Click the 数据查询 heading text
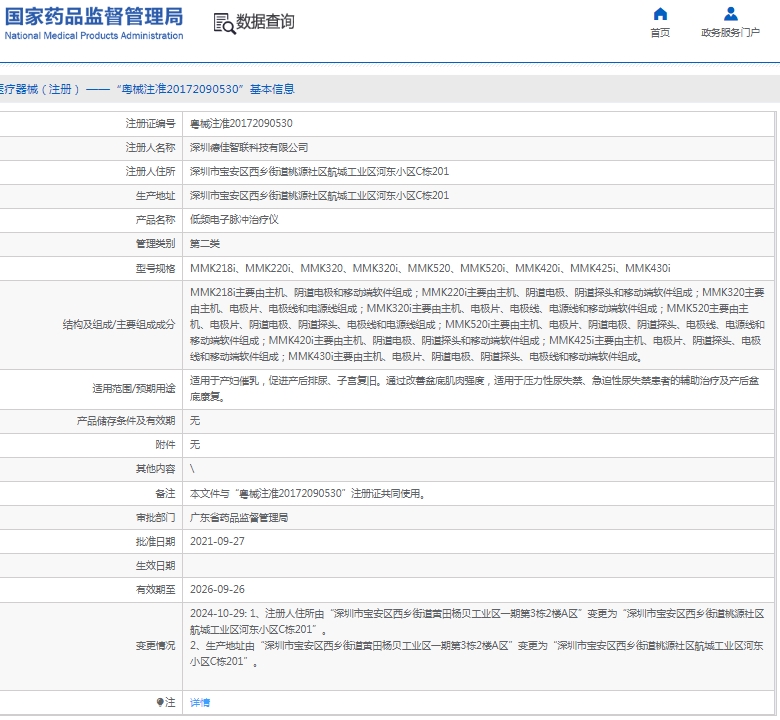This screenshot has width=780, height=720. point(265,22)
